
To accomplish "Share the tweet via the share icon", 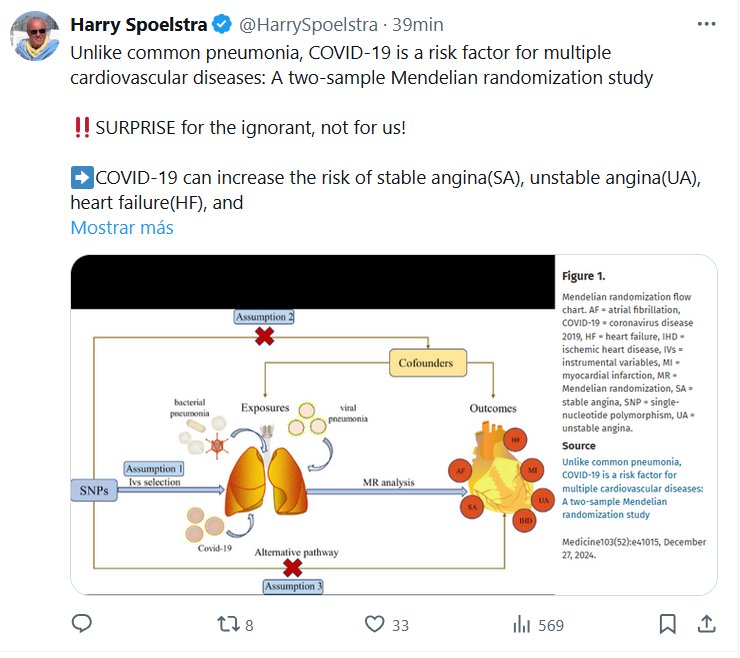I will [x=705, y=624].
